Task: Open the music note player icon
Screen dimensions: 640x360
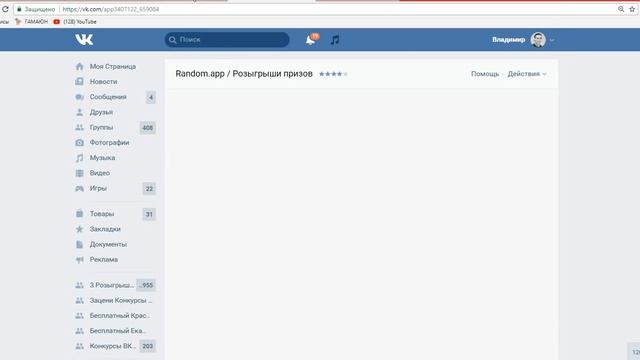Action: click(x=335, y=40)
